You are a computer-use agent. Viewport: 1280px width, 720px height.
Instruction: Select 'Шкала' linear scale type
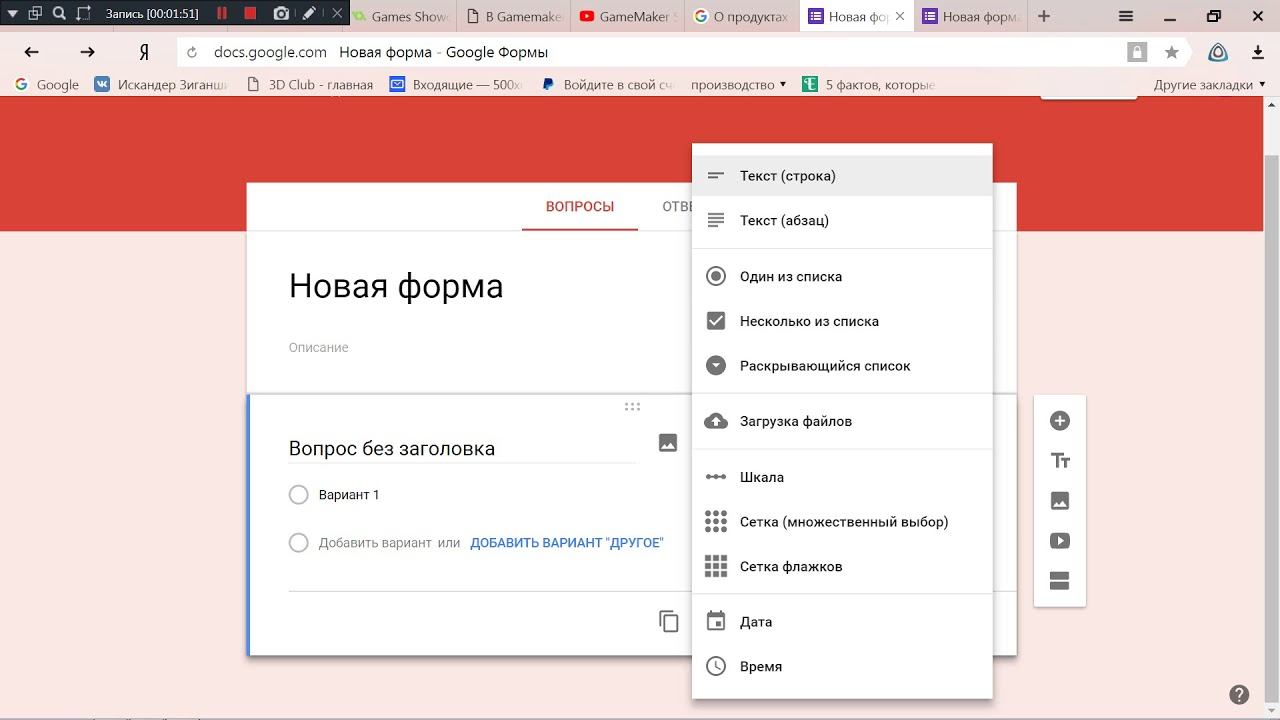click(x=761, y=477)
